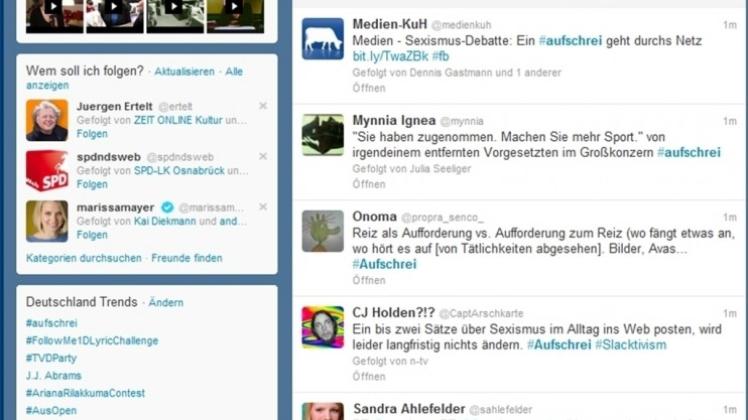This screenshot has width=748, height=420.
Task: Expand CJ Holden tweet via Öffnen
Action: (369, 377)
